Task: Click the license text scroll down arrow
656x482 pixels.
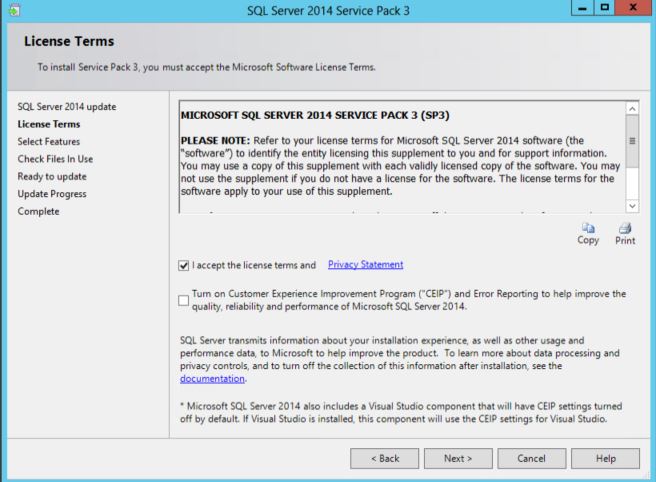Action: pos(632,206)
